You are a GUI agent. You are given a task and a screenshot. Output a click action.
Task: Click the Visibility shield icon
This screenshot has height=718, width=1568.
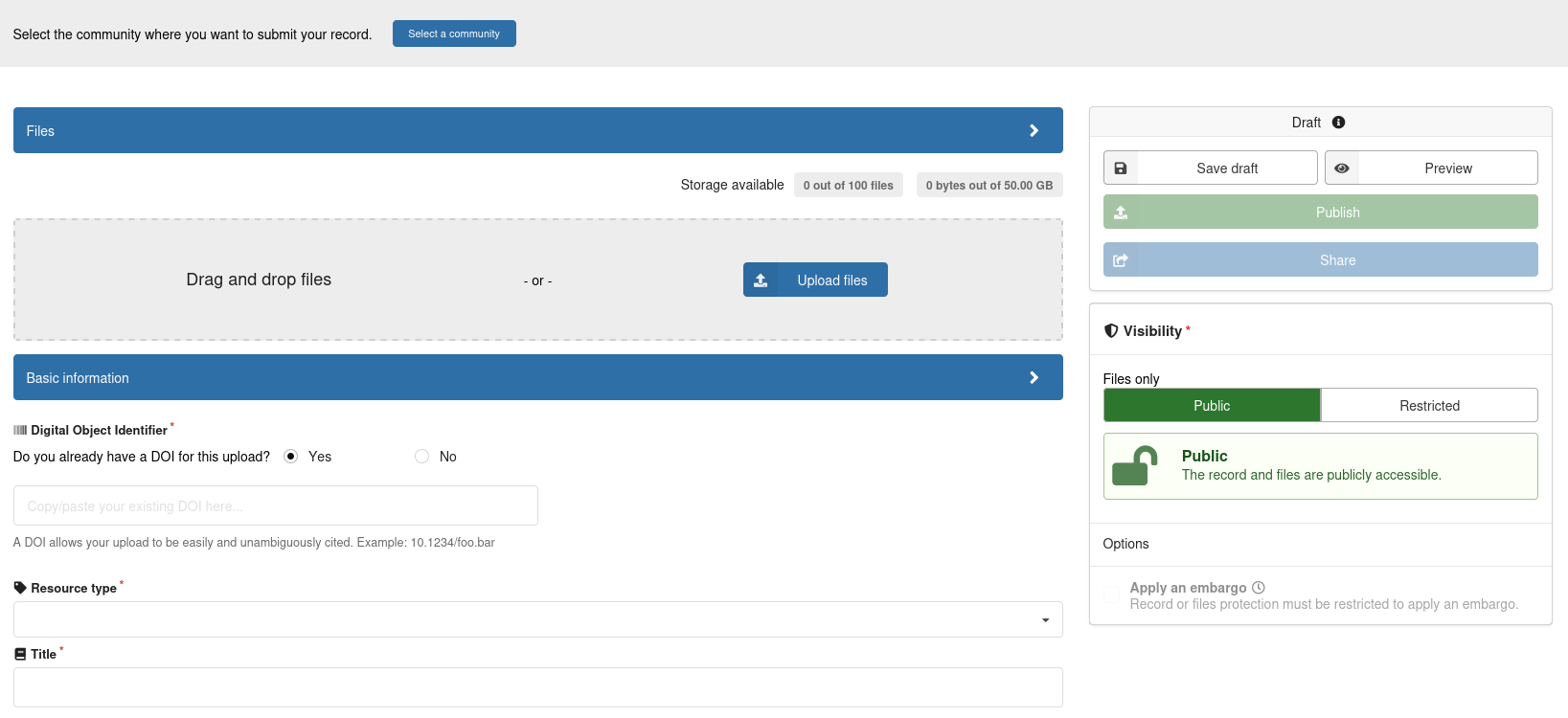point(1111,331)
